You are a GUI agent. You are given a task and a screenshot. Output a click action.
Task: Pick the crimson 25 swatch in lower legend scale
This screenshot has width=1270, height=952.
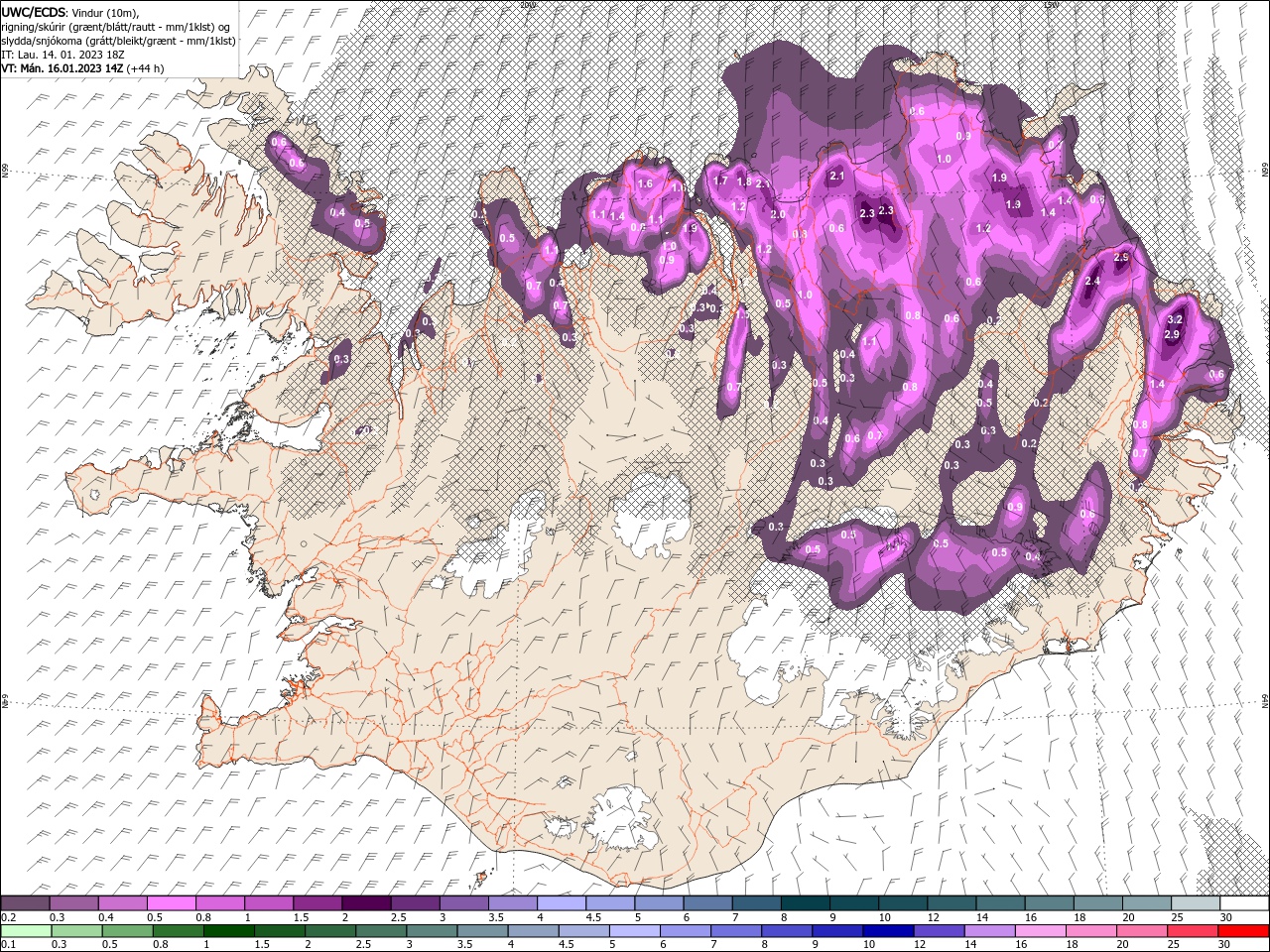pyautogui.click(x=1192, y=931)
